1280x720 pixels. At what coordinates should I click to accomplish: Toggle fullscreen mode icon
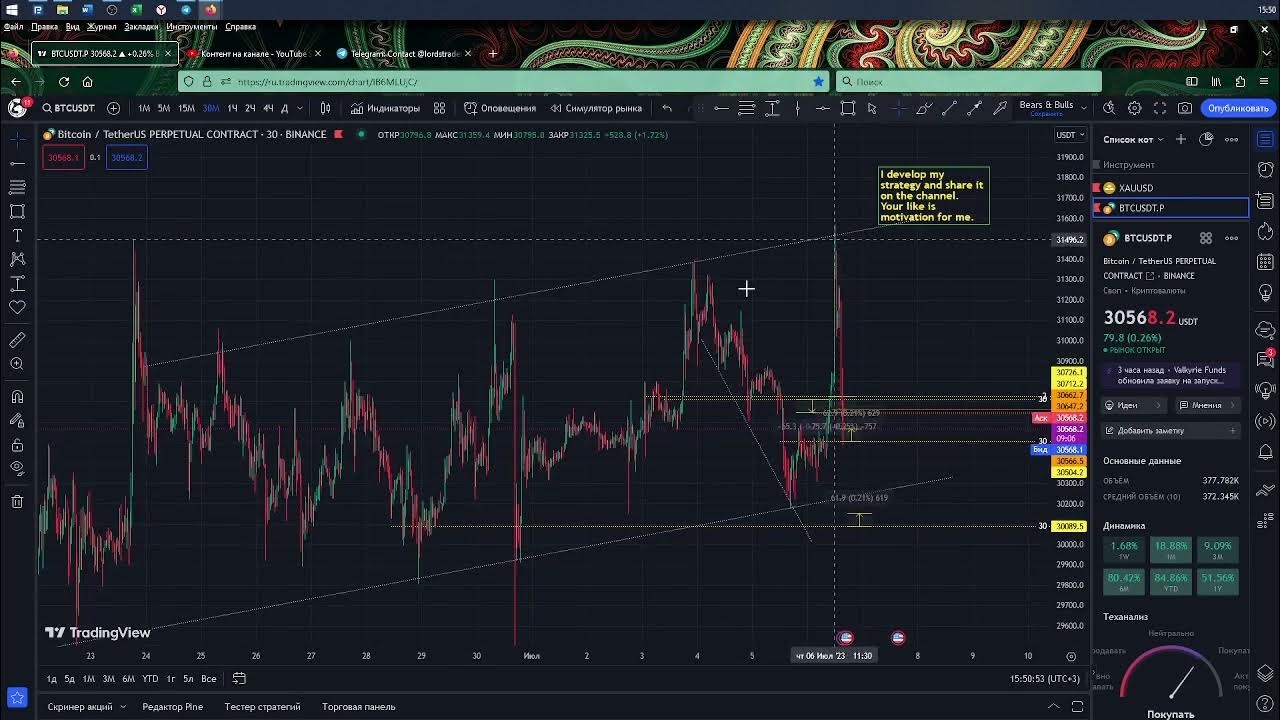(1160, 108)
